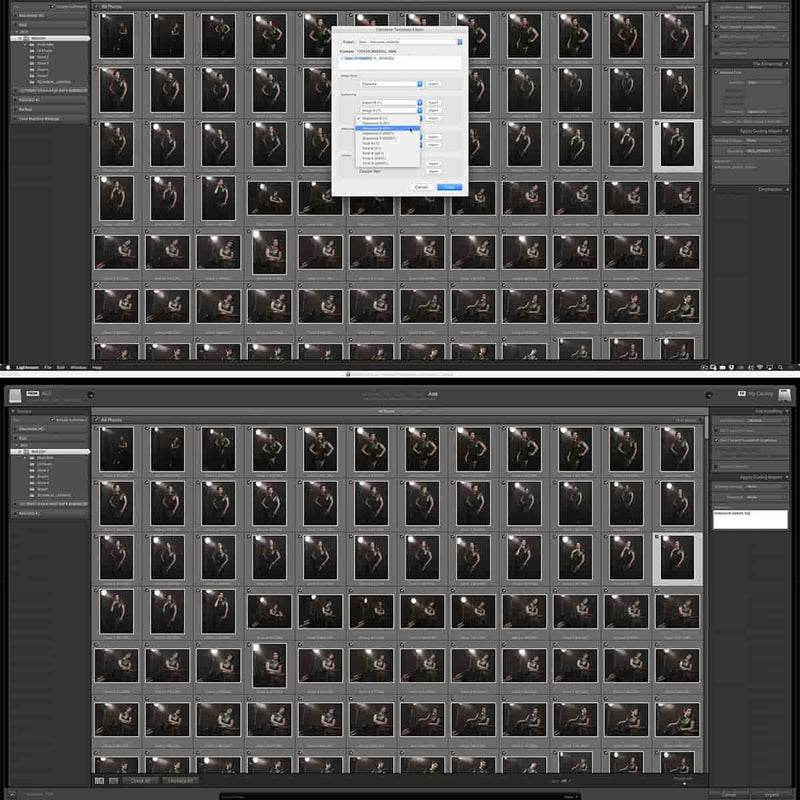Click Cancel in the Filename Template Editor
Screen dimensions: 800x800
pos(421,186)
